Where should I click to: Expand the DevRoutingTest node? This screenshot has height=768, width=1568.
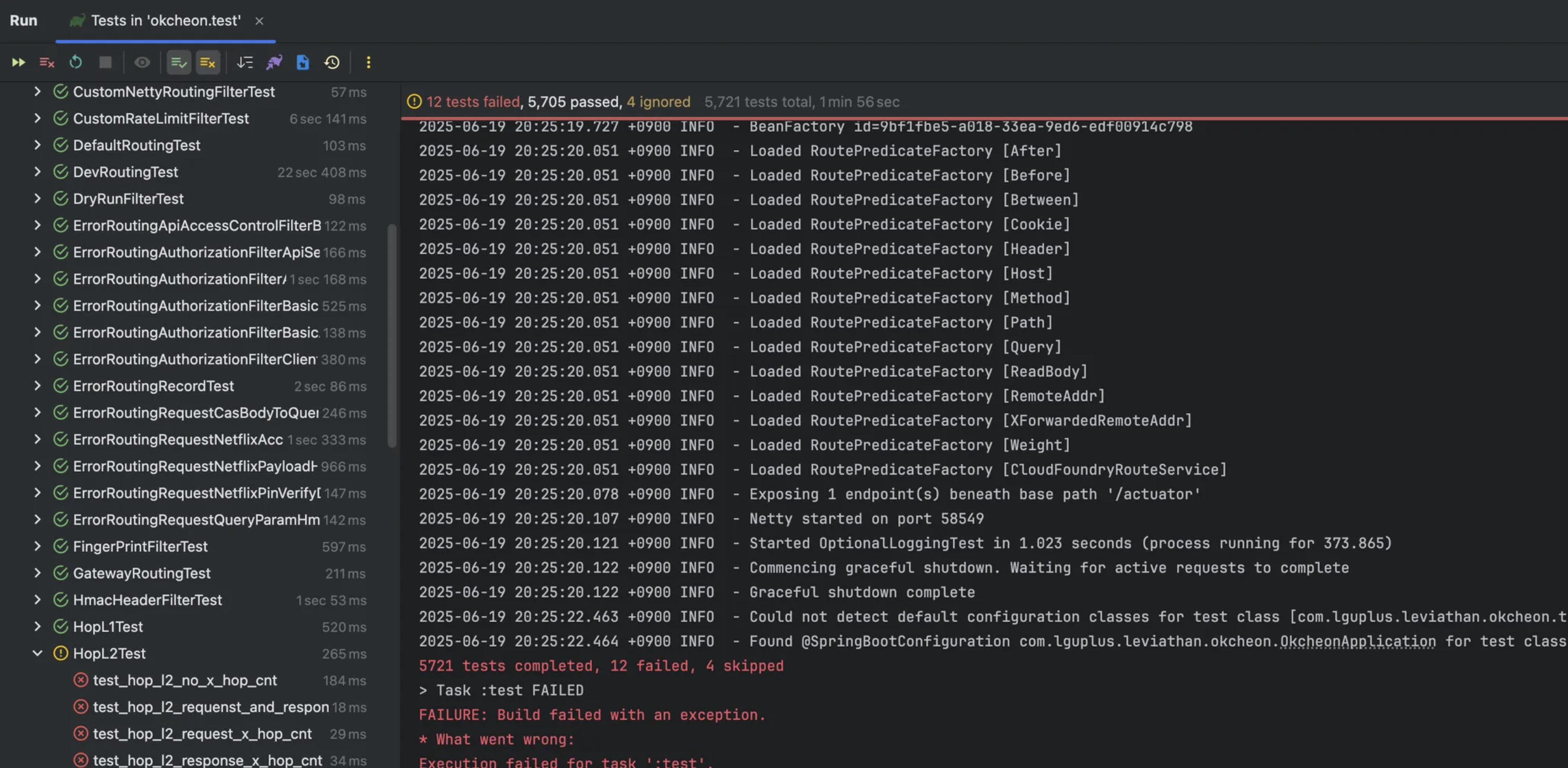(x=37, y=172)
